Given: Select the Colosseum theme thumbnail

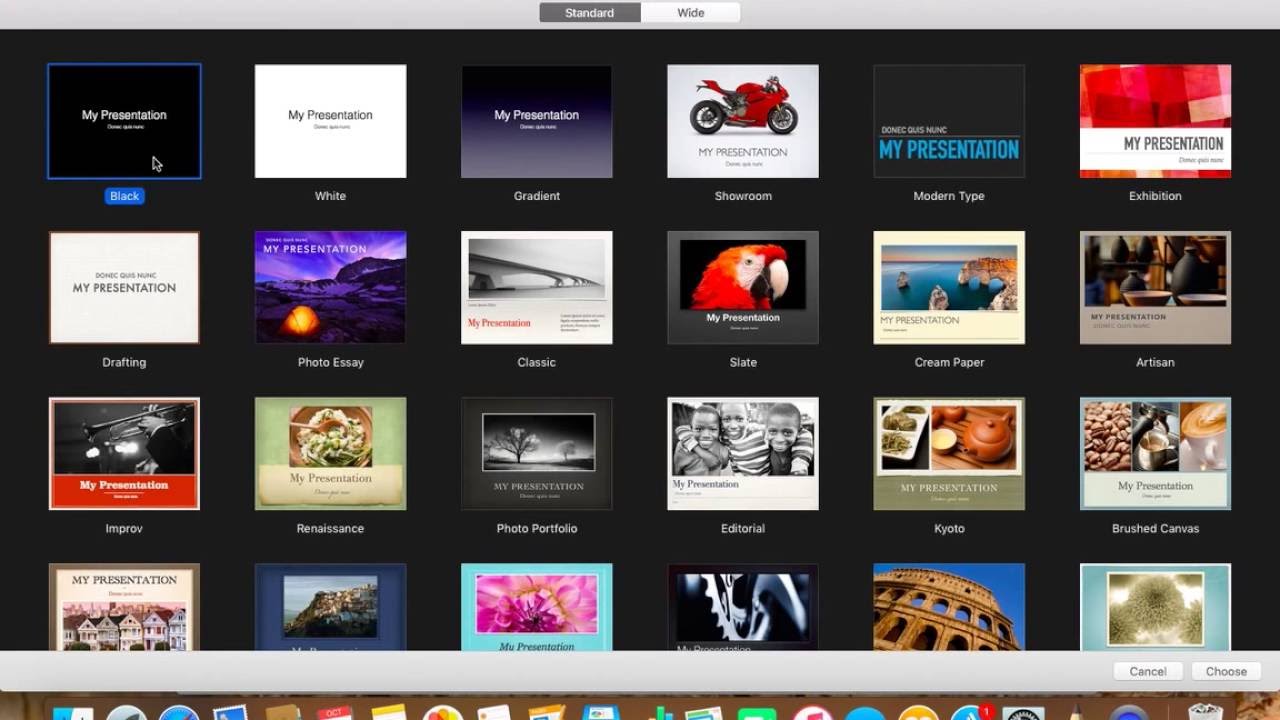Looking at the screenshot, I should [949, 607].
